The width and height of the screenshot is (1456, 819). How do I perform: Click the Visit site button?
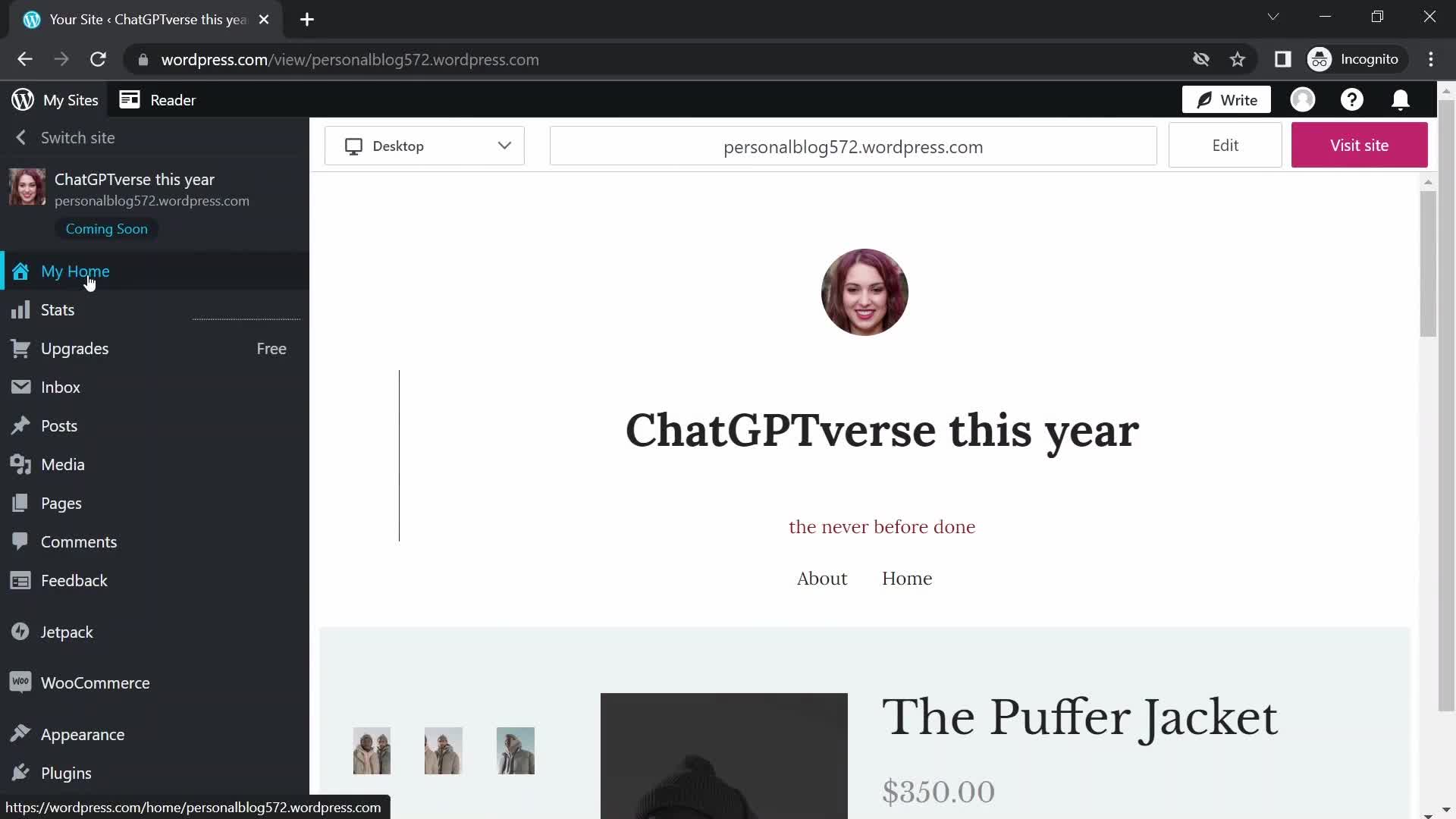coord(1360,145)
